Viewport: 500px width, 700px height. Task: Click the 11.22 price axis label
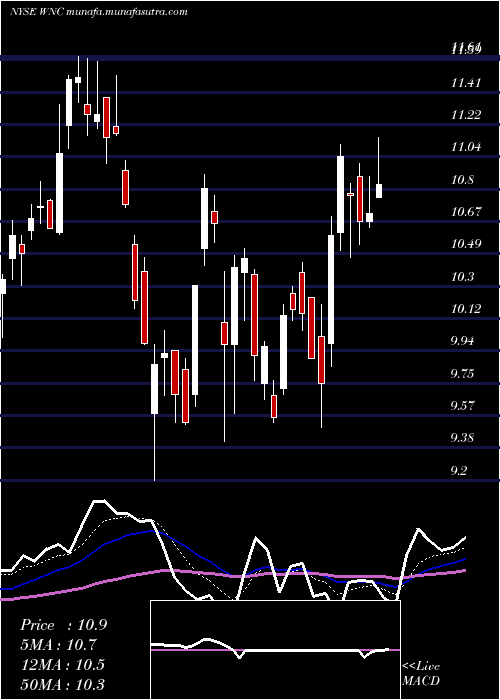466,115
